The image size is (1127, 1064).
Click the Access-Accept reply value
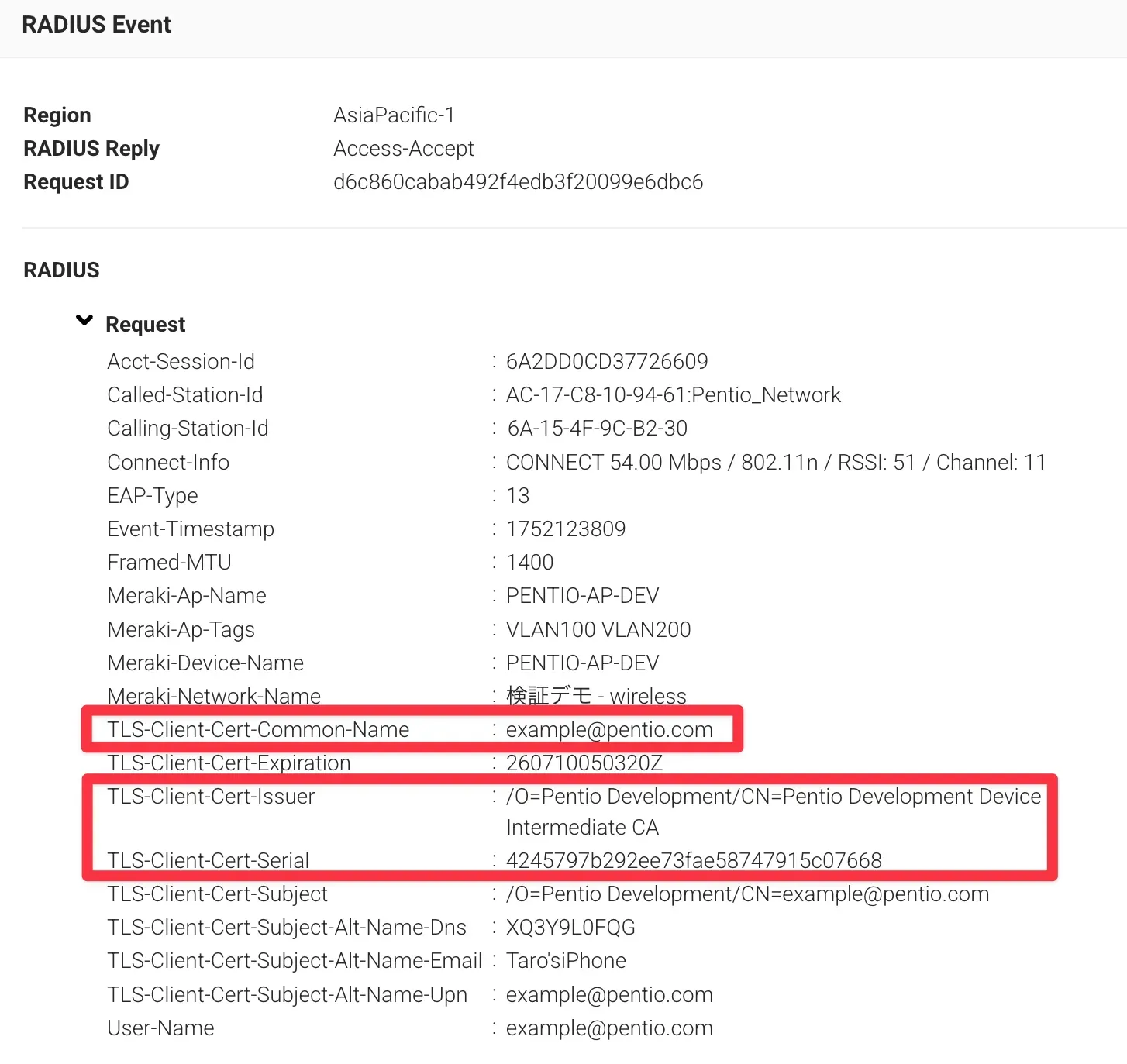coord(403,149)
